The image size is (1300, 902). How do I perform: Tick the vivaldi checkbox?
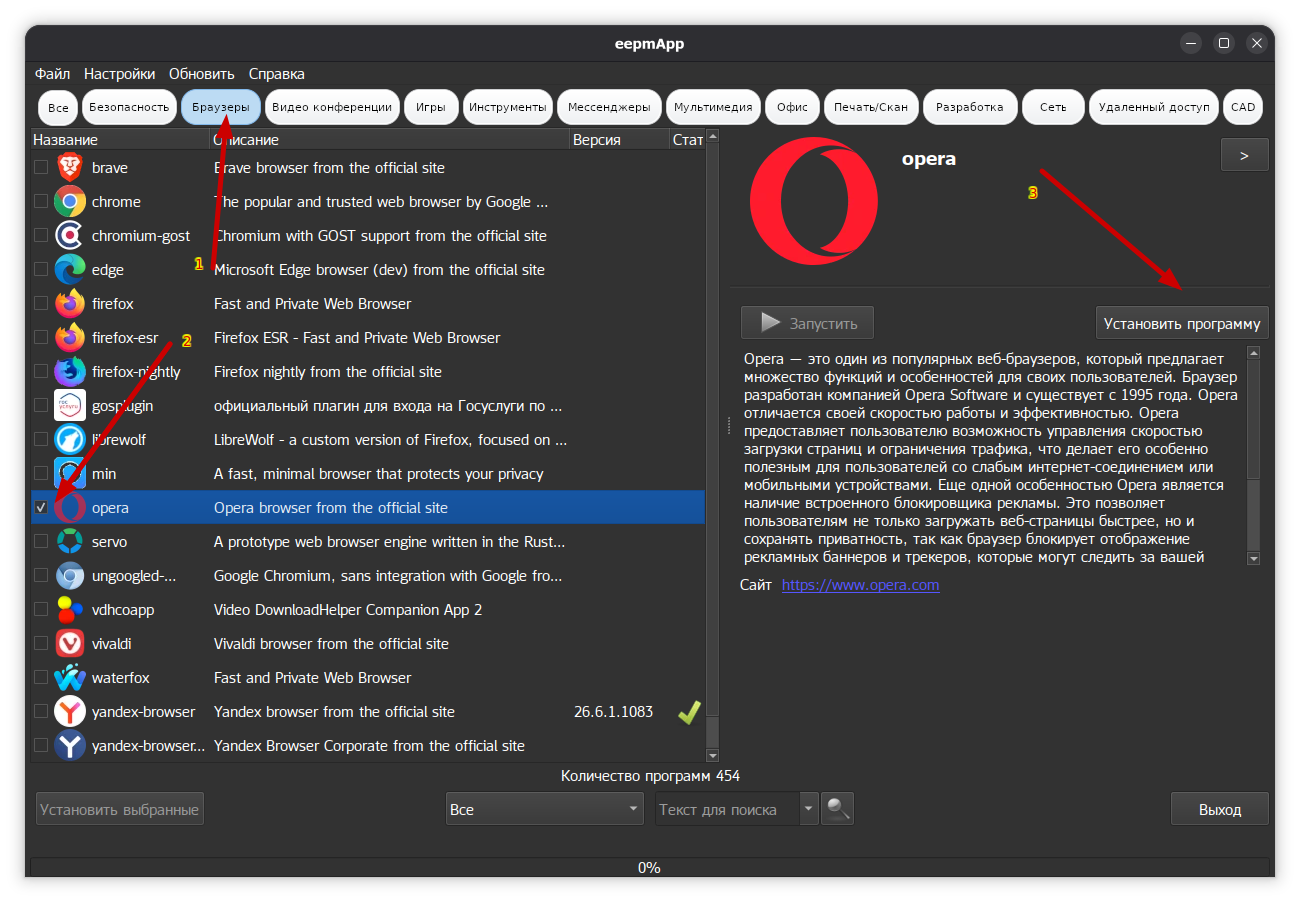41,644
